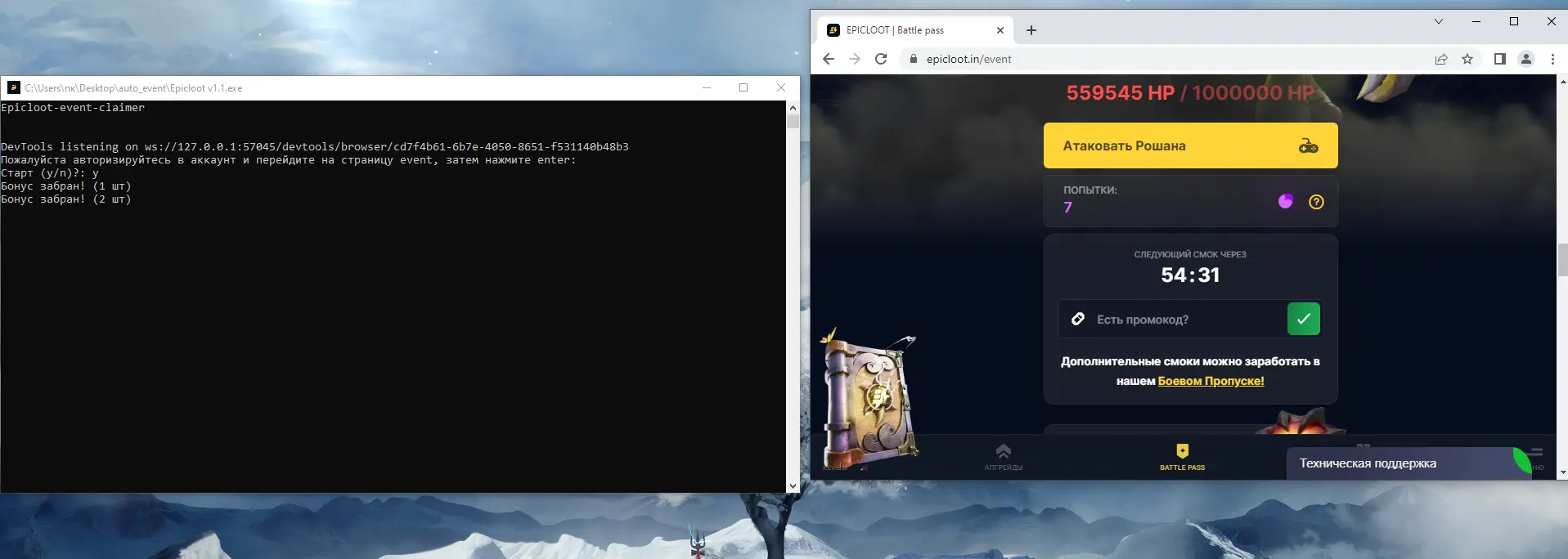Click console scrollbar up arrow
Image resolution: width=1568 pixels, height=559 pixels.
[793, 107]
